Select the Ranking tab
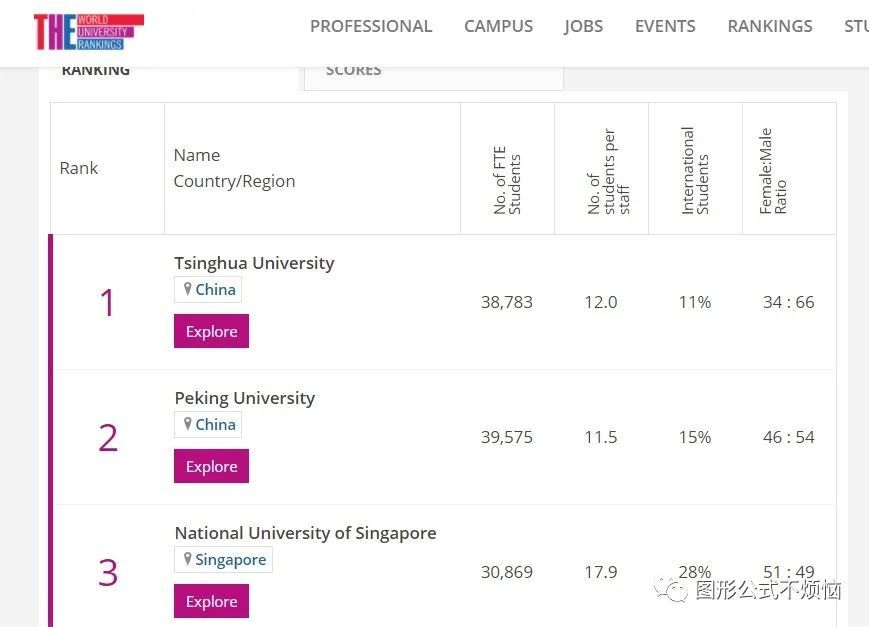This screenshot has height=627, width=869. [96, 71]
